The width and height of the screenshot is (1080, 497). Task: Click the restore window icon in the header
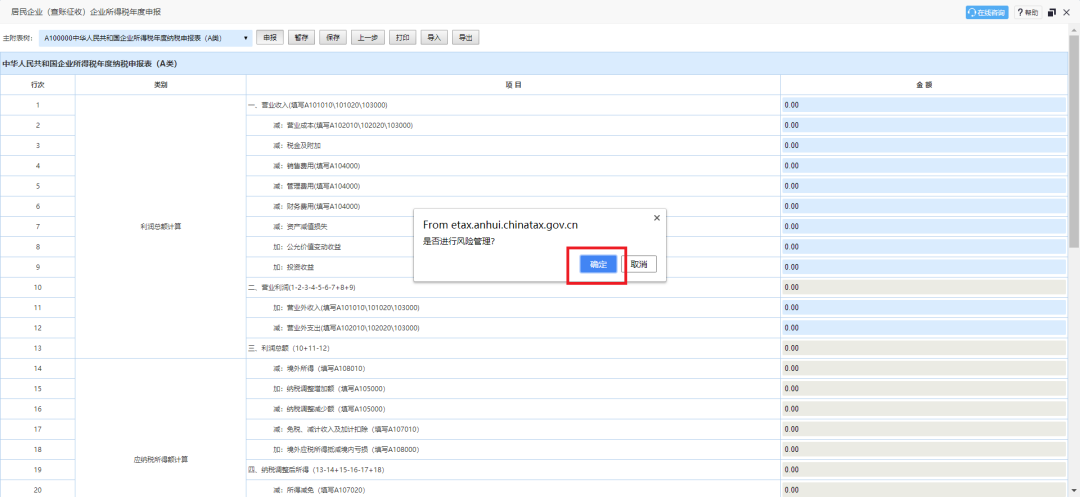pyautogui.click(x=1052, y=12)
